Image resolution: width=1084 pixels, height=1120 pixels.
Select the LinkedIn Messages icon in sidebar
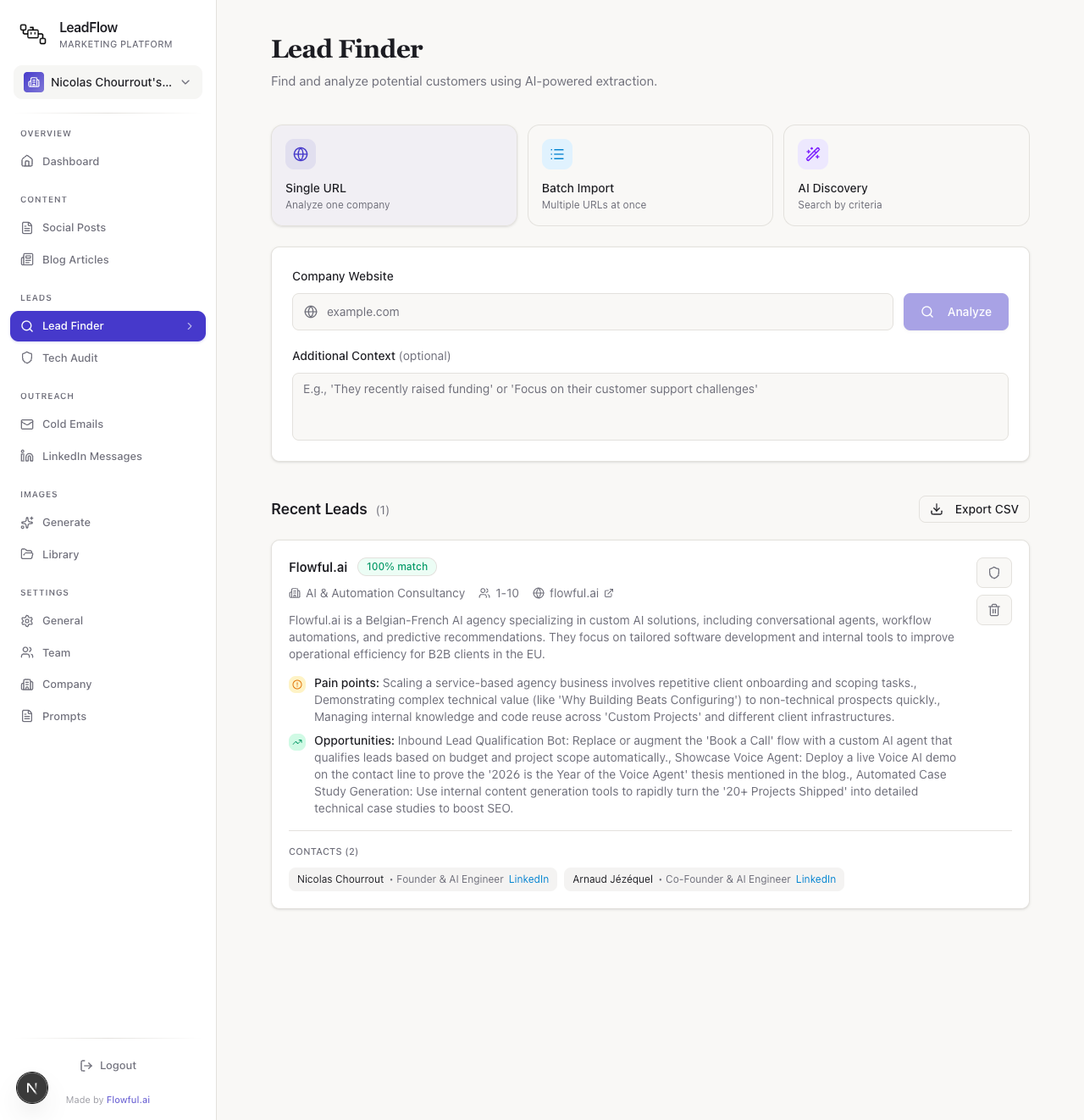click(28, 456)
